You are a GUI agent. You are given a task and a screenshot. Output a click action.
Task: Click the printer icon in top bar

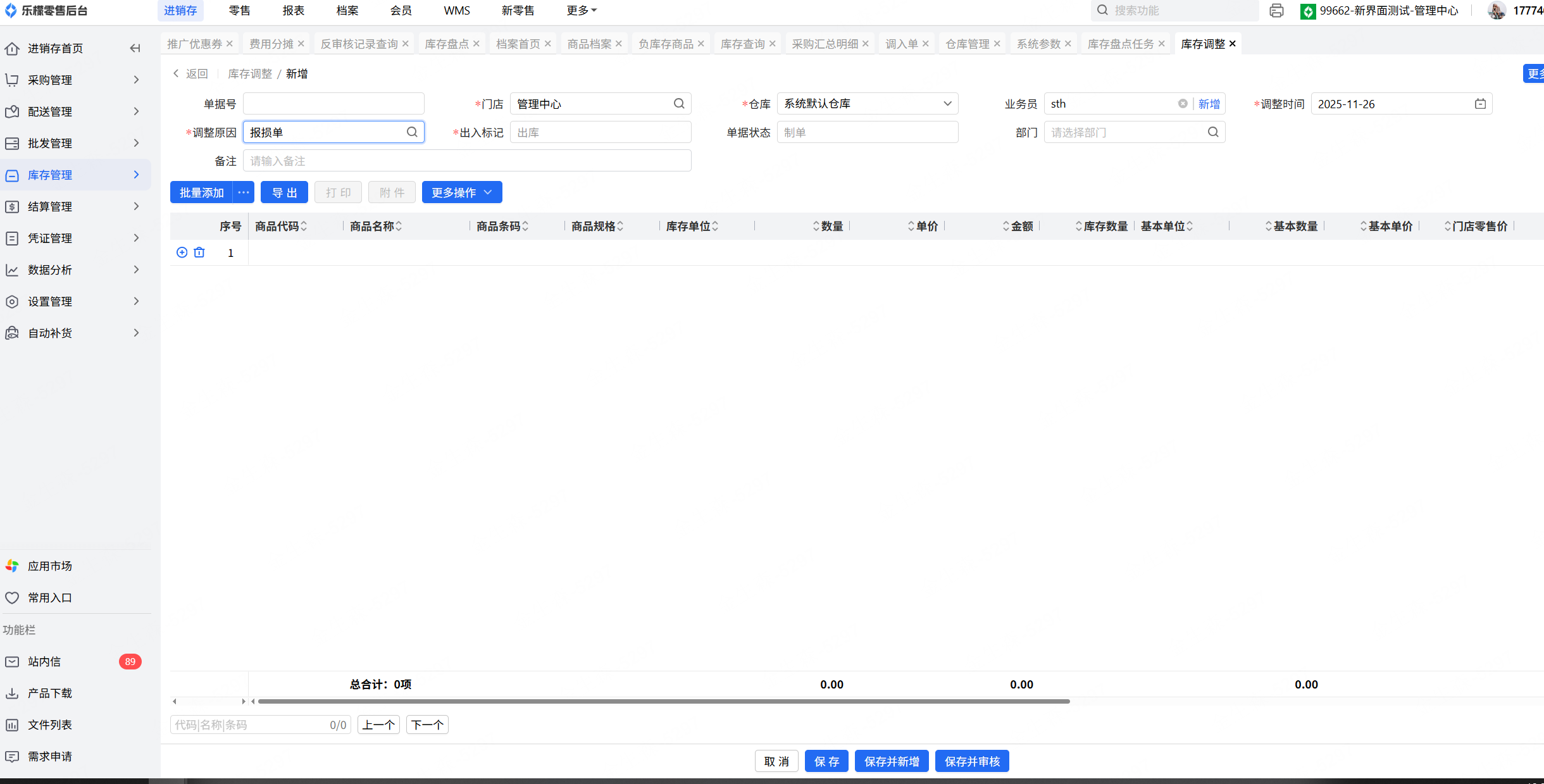[x=1276, y=11]
